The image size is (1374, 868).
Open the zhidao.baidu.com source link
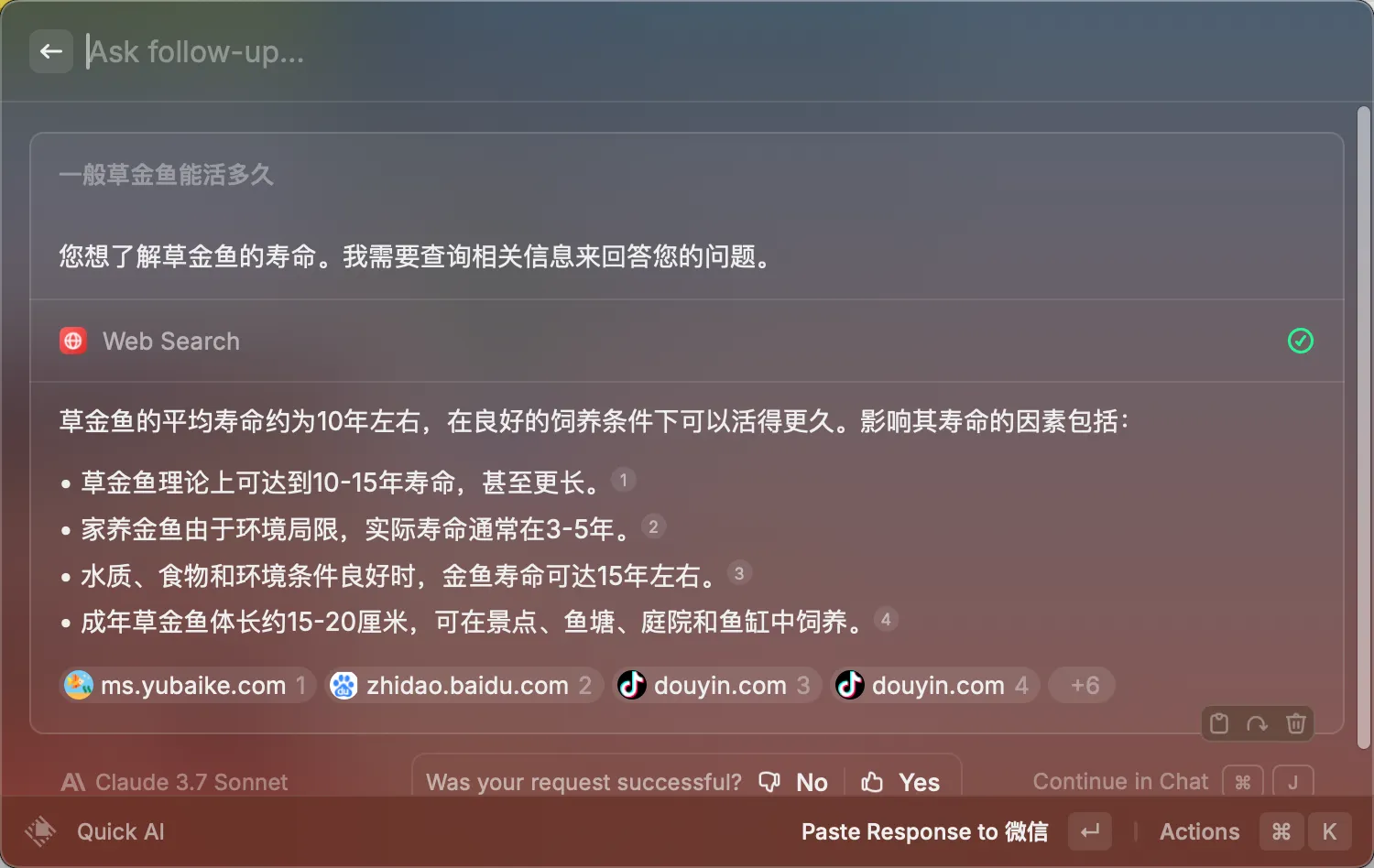(x=464, y=685)
